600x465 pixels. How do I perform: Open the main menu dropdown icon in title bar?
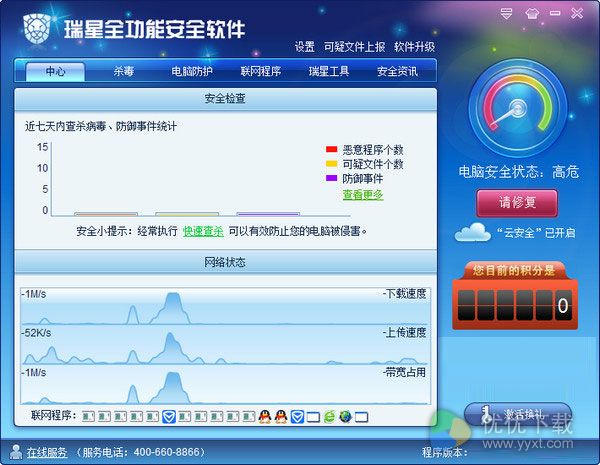tap(506, 14)
